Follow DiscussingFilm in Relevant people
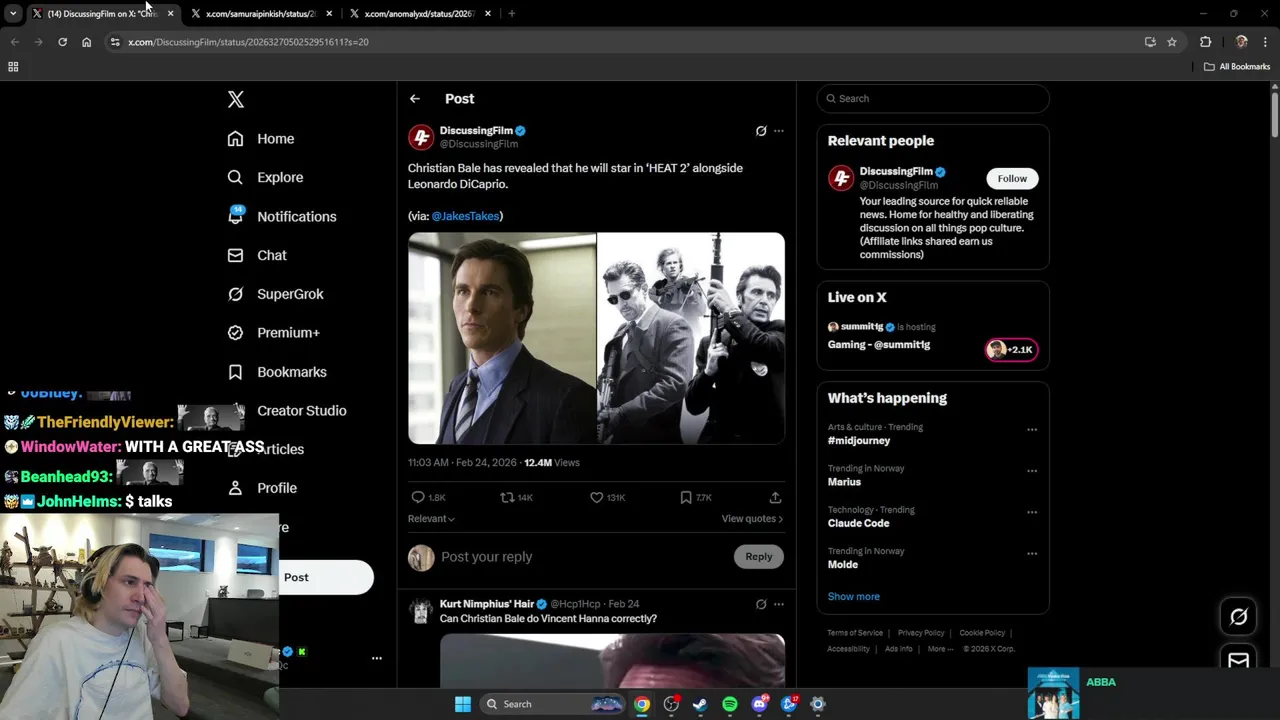The width and height of the screenshot is (1280, 720). click(x=1012, y=179)
